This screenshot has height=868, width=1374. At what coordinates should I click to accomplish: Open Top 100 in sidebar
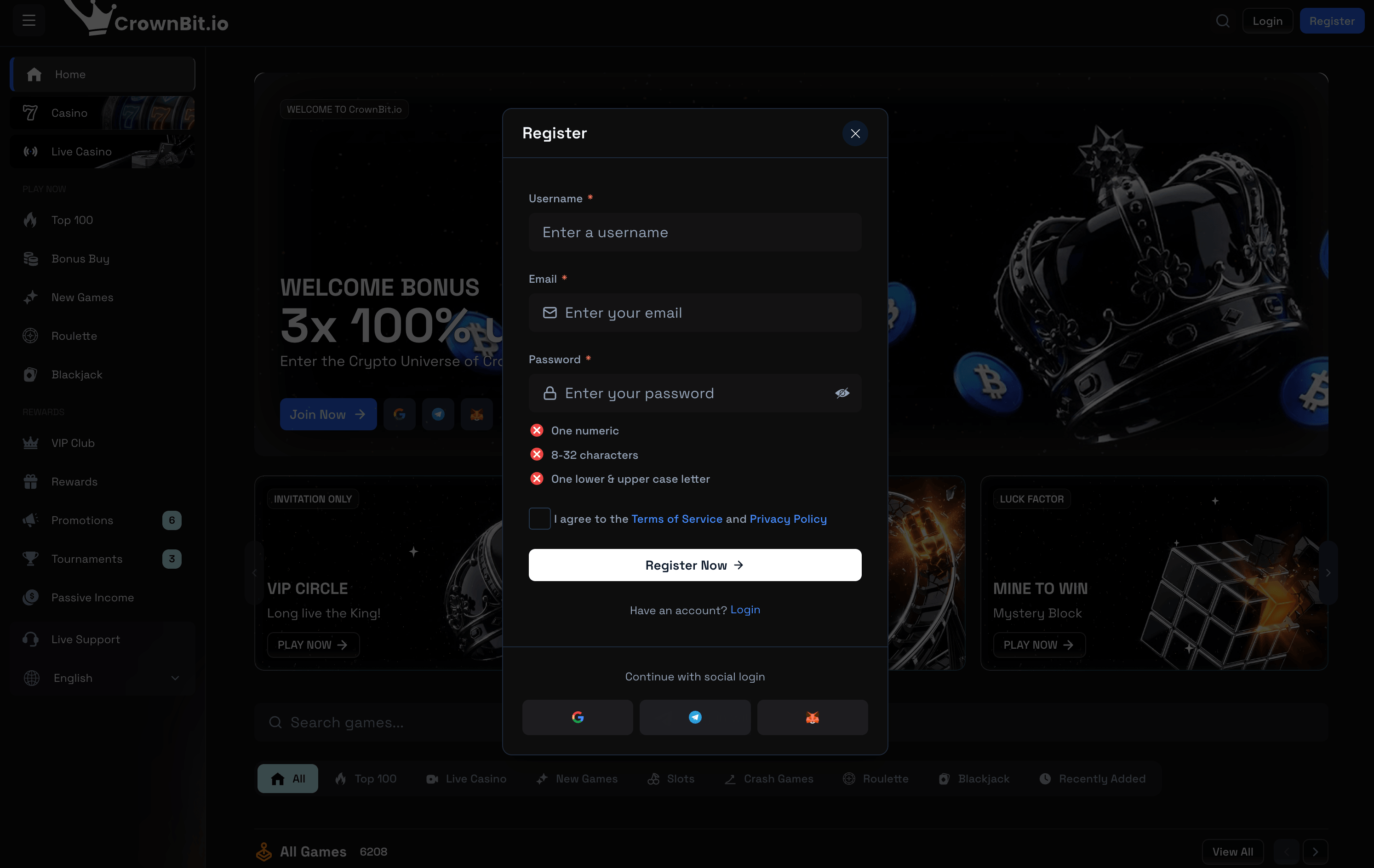pos(103,220)
